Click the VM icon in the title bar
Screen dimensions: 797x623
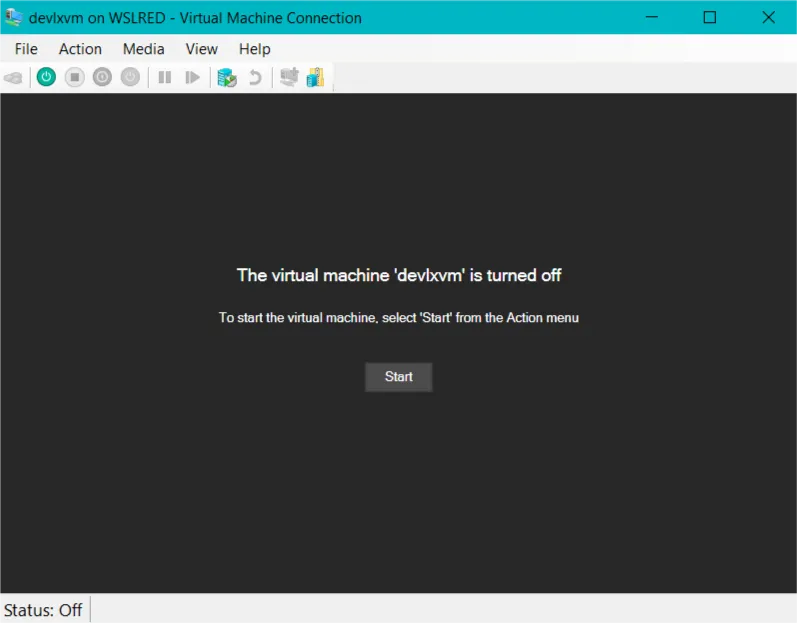(x=14, y=17)
